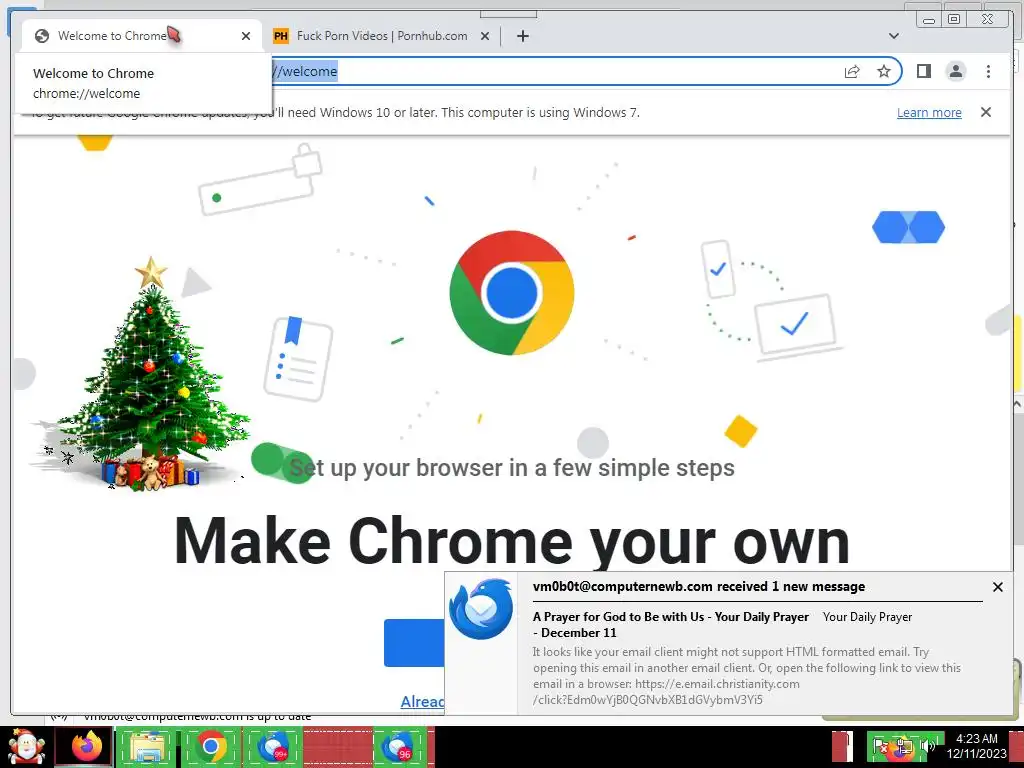
Task: Open the Learn more link about Windows updates
Action: [x=929, y=112]
